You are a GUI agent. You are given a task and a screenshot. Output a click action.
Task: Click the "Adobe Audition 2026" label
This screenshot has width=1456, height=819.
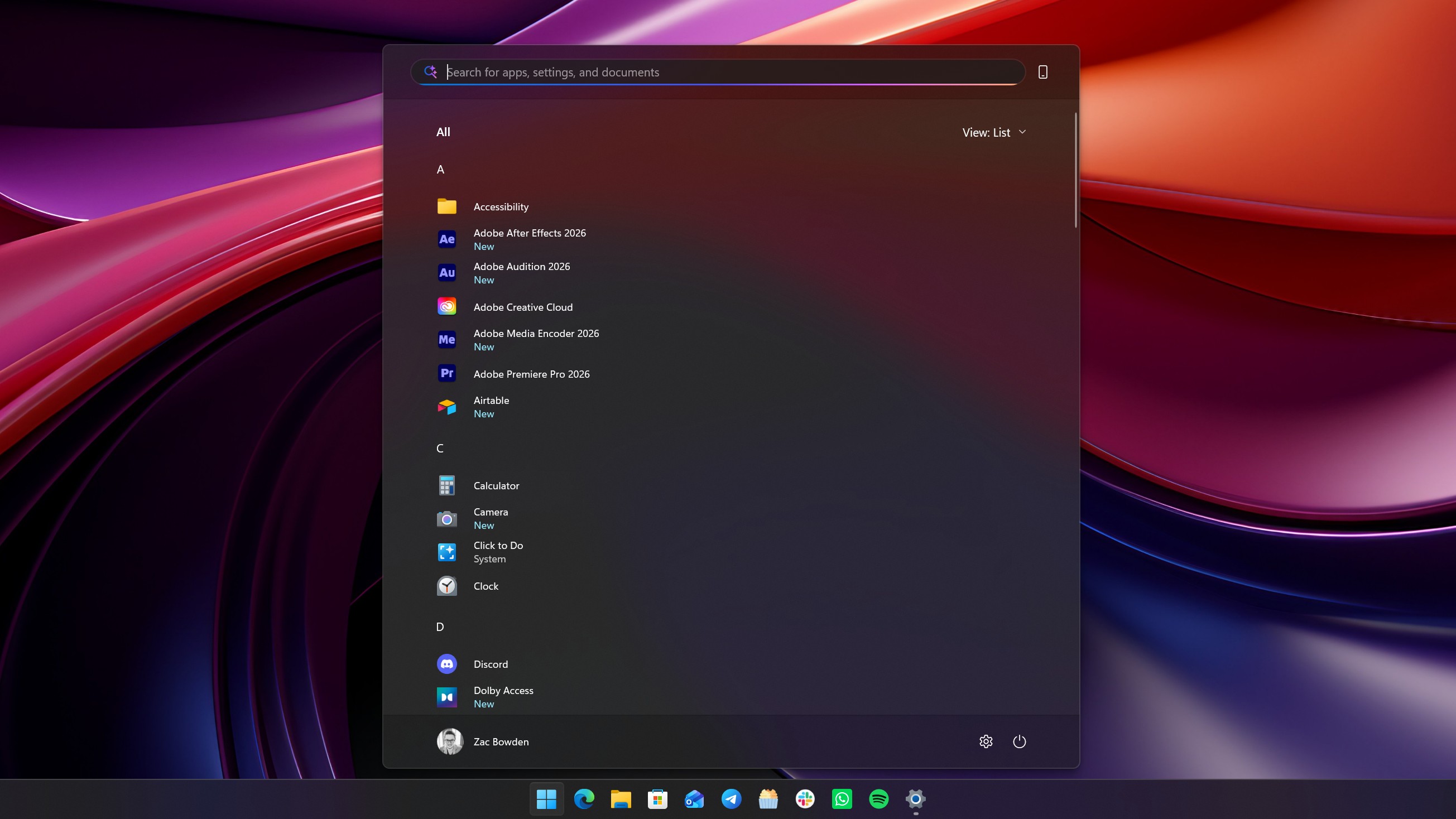pyautogui.click(x=522, y=266)
